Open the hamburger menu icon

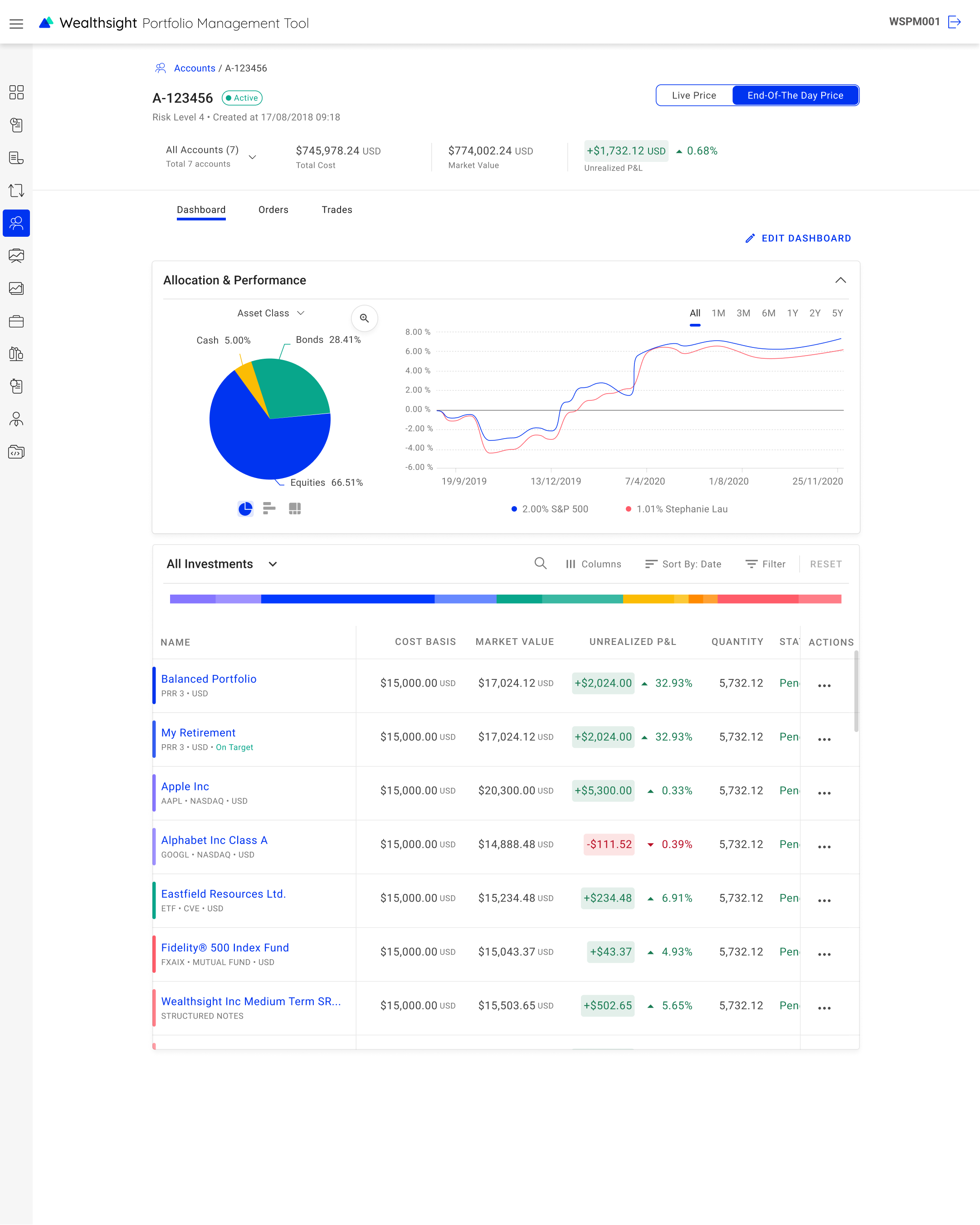click(16, 23)
